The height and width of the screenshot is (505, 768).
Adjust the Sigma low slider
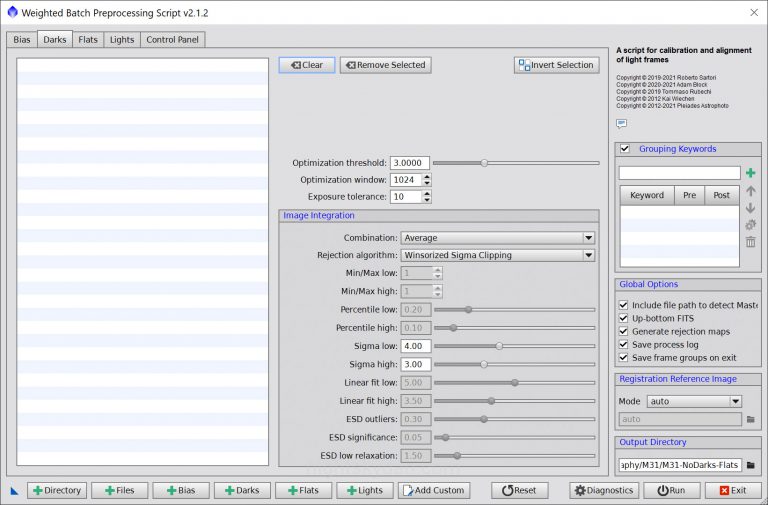point(499,346)
